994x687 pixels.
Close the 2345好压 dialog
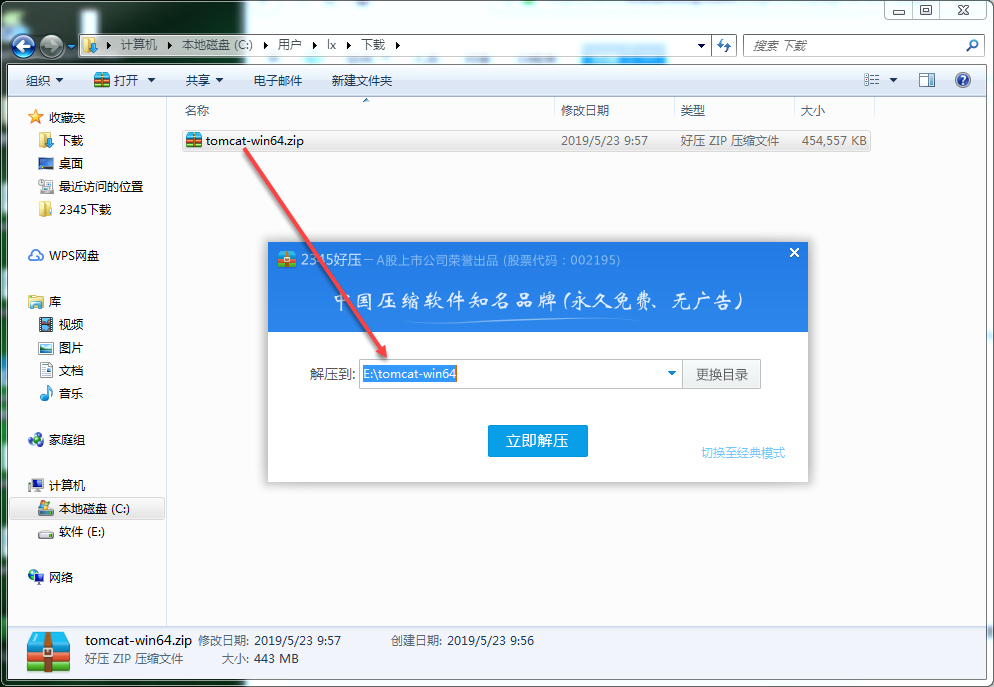pyautogui.click(x=794, y=253)
